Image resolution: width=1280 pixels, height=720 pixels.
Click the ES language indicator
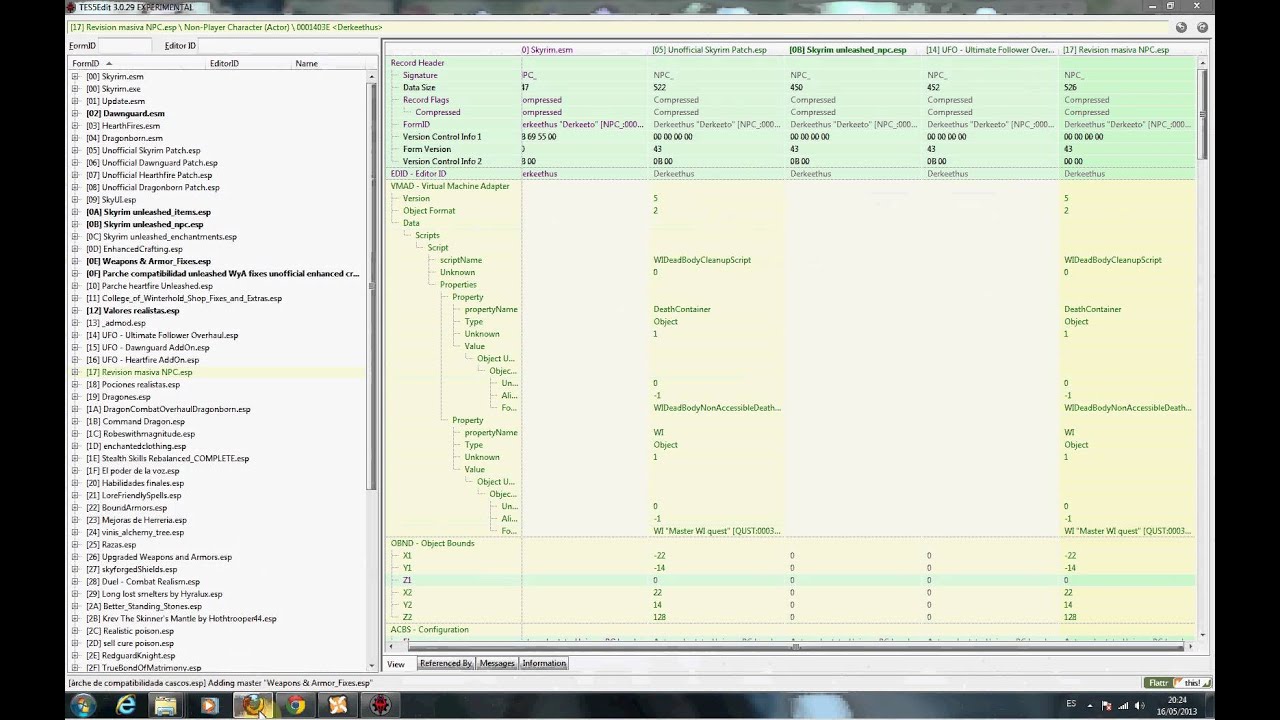(x=1071, y=704)
